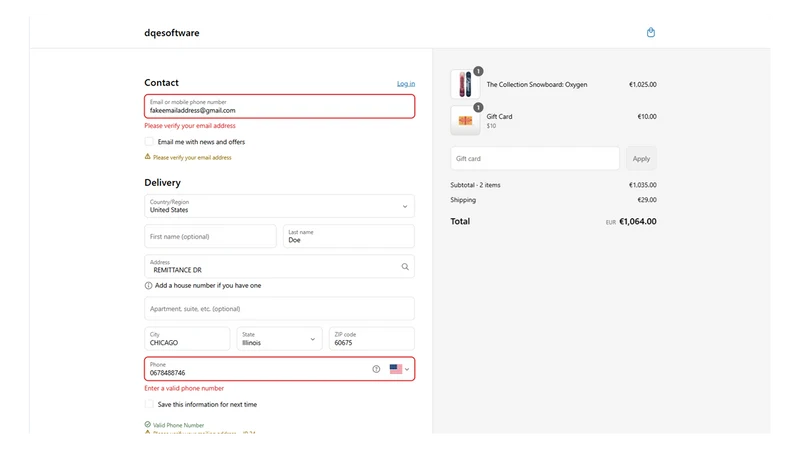Follow the Log in link

point(406,84)
